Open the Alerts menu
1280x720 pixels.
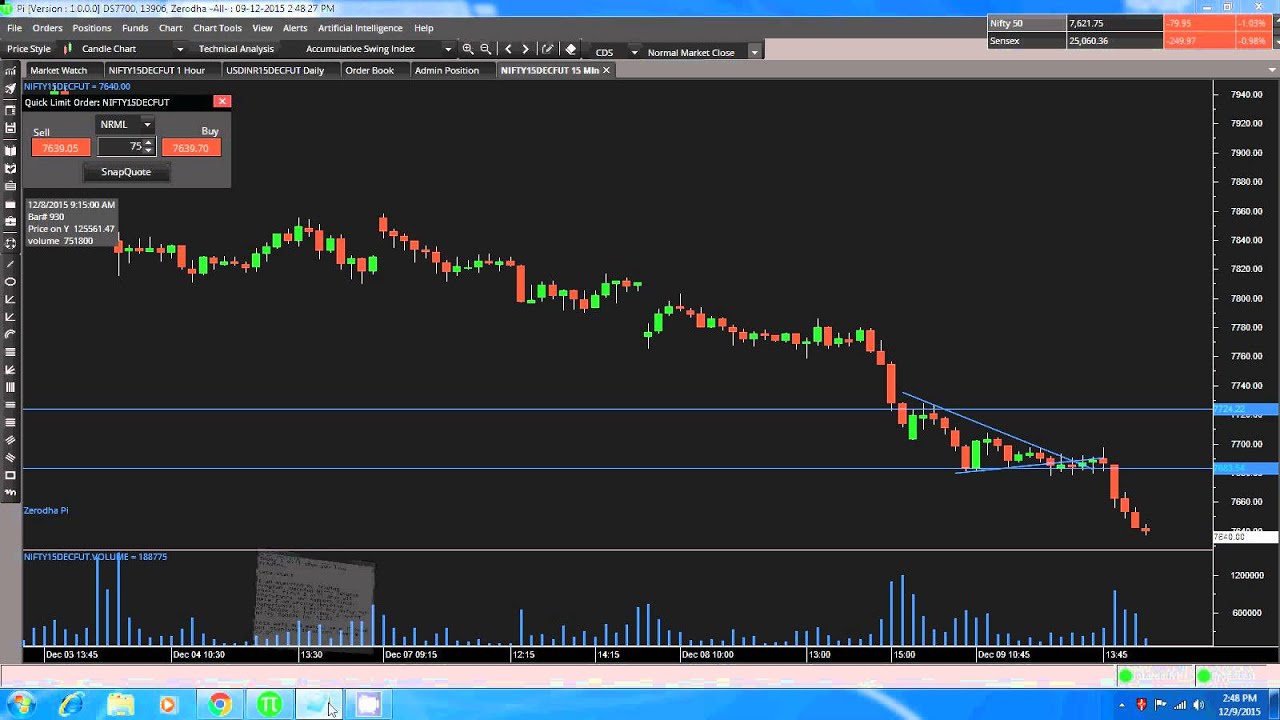[x=295, y=28]
